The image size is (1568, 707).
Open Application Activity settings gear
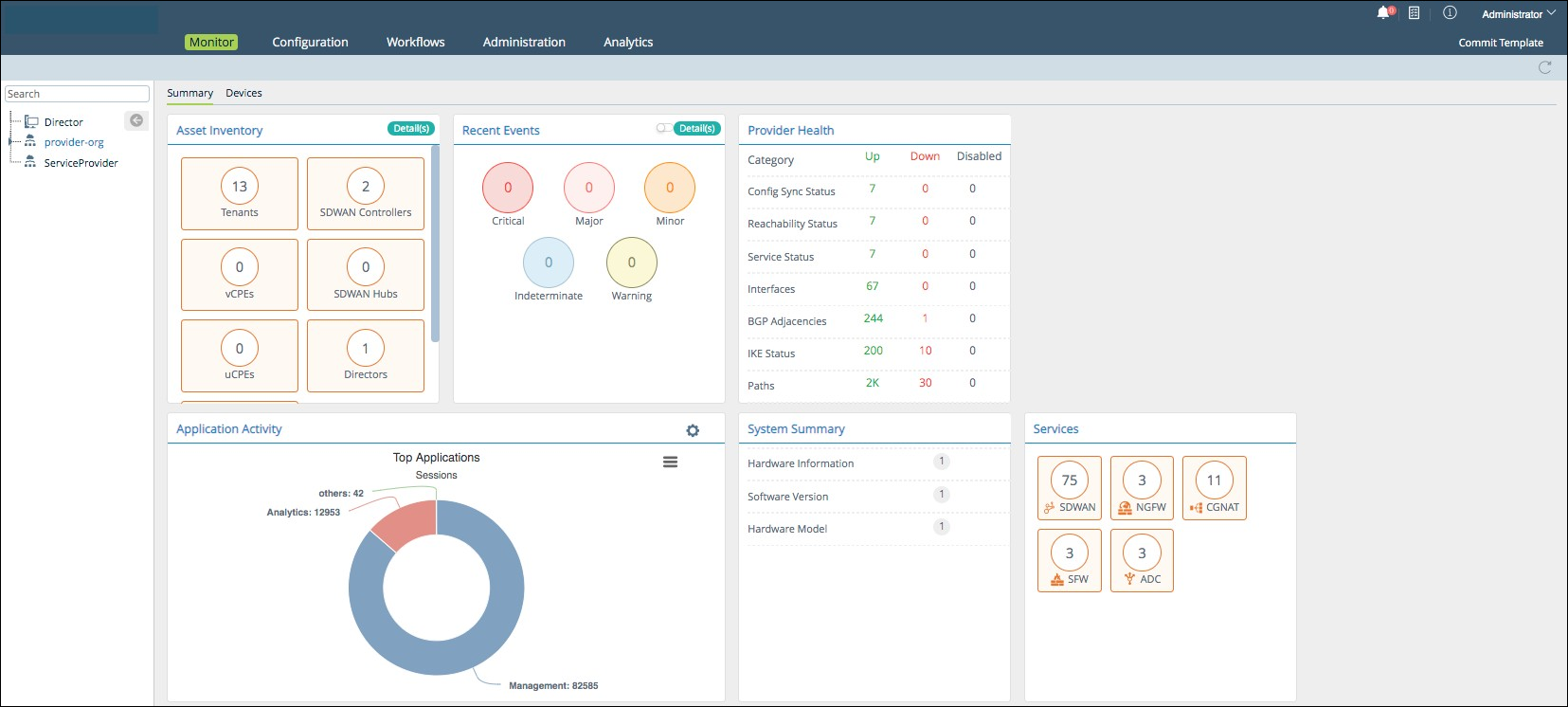[693, 430]
